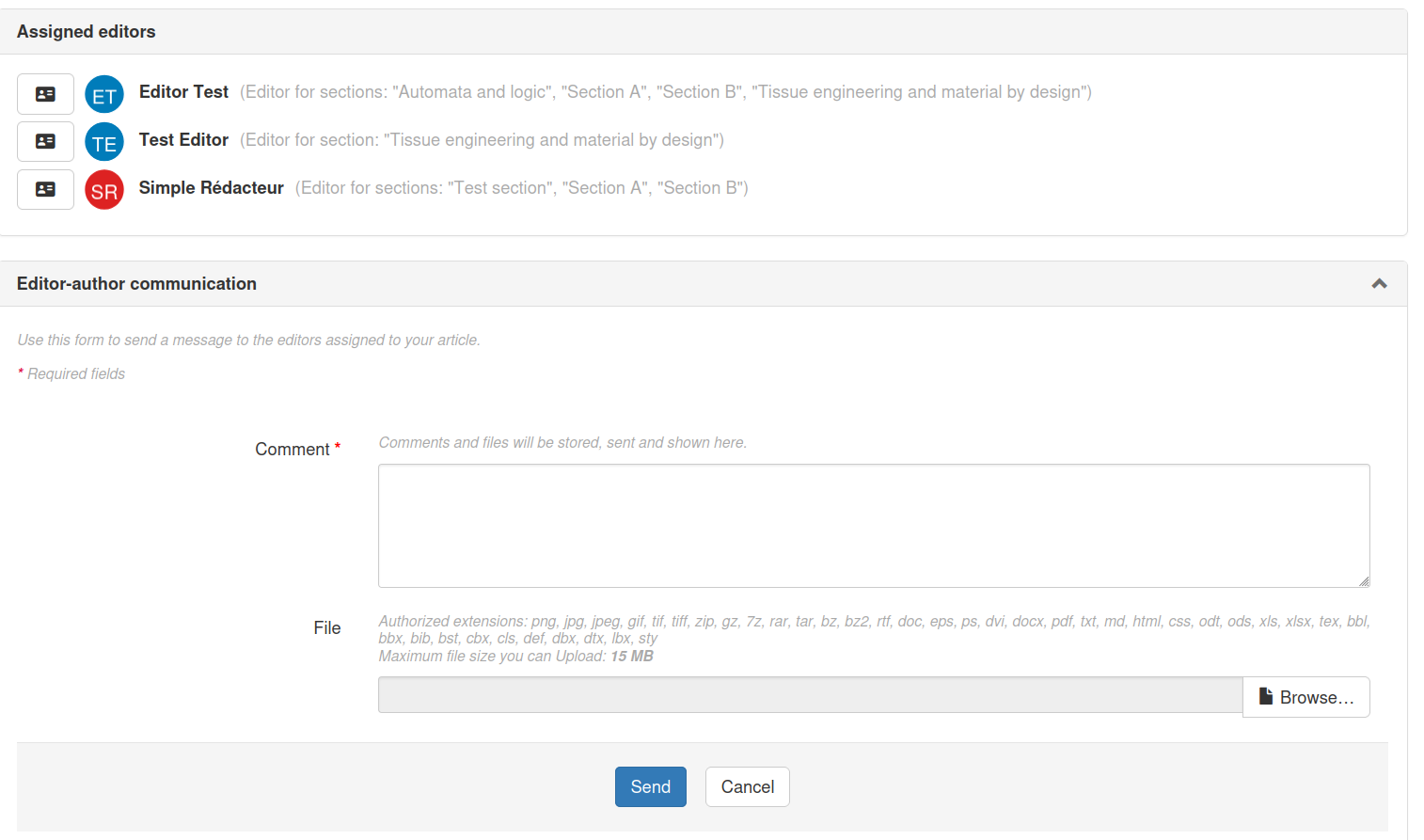
Task: Send the message to editors
Action: click(x=650, y=787)
